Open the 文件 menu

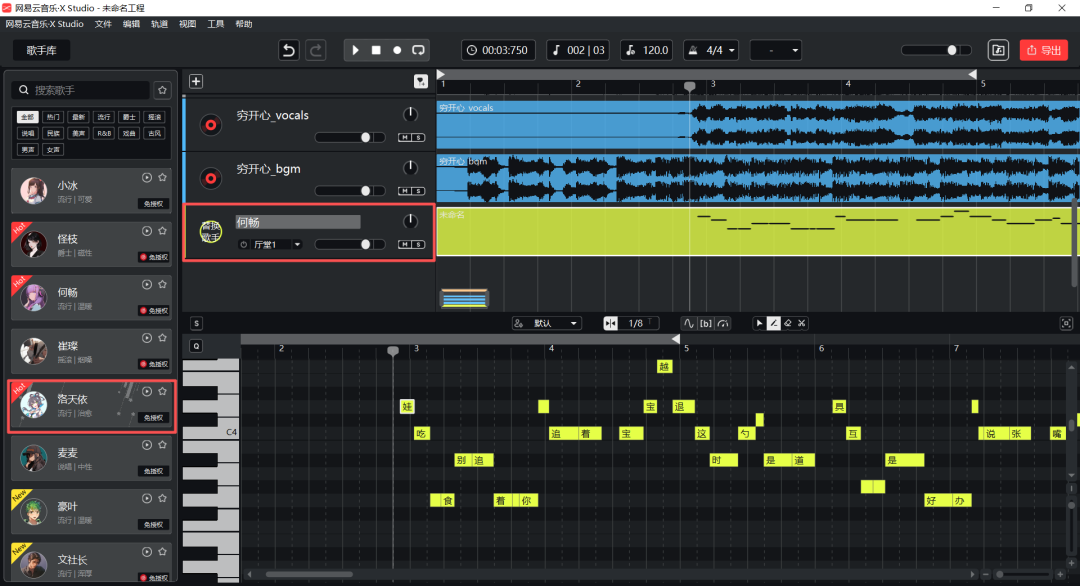pos(103,23)
